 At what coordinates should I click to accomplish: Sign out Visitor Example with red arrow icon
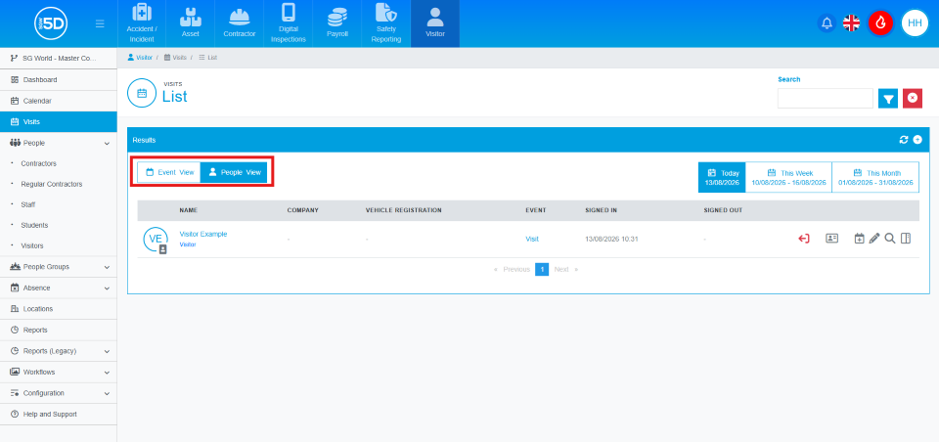pos(804,238)
